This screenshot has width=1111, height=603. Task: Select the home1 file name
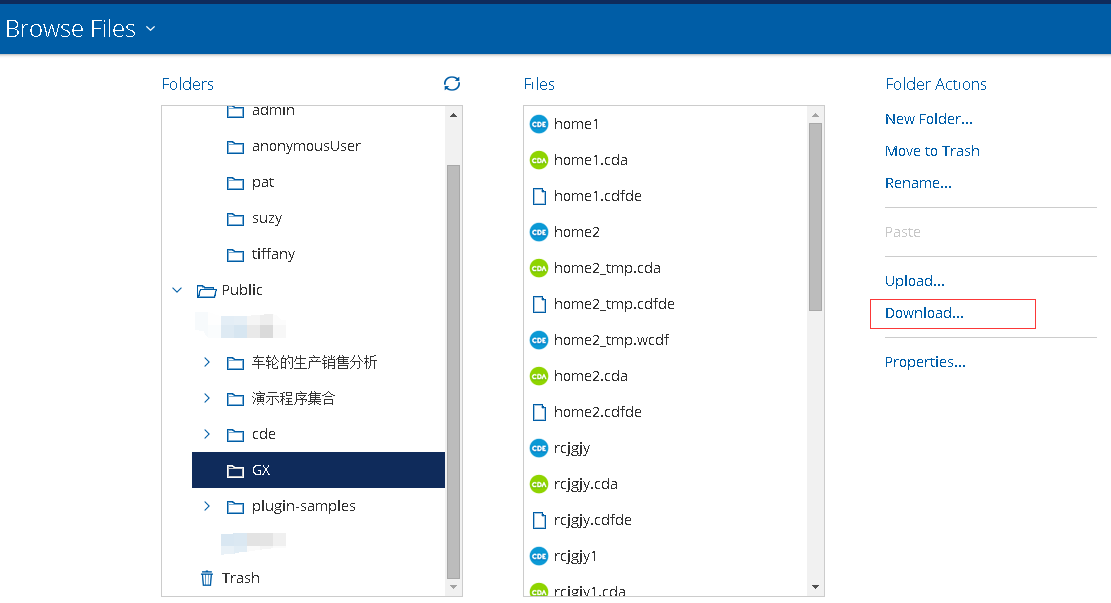click(576, 124)
